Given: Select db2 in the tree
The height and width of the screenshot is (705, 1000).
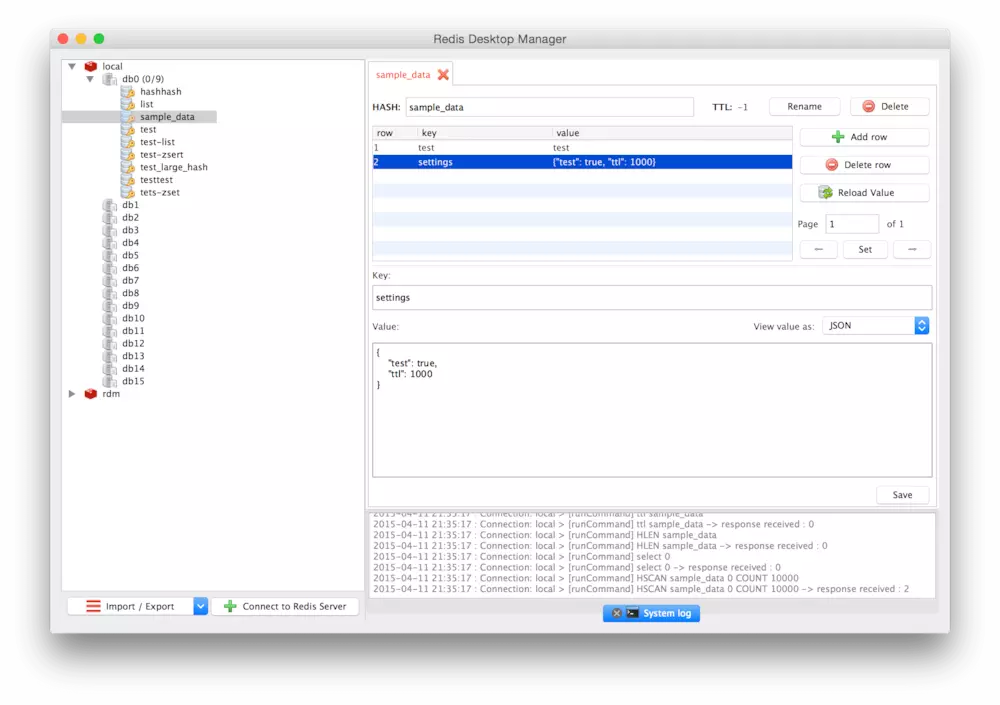Looking at the screenshot, I should click(x=130, y=218).
